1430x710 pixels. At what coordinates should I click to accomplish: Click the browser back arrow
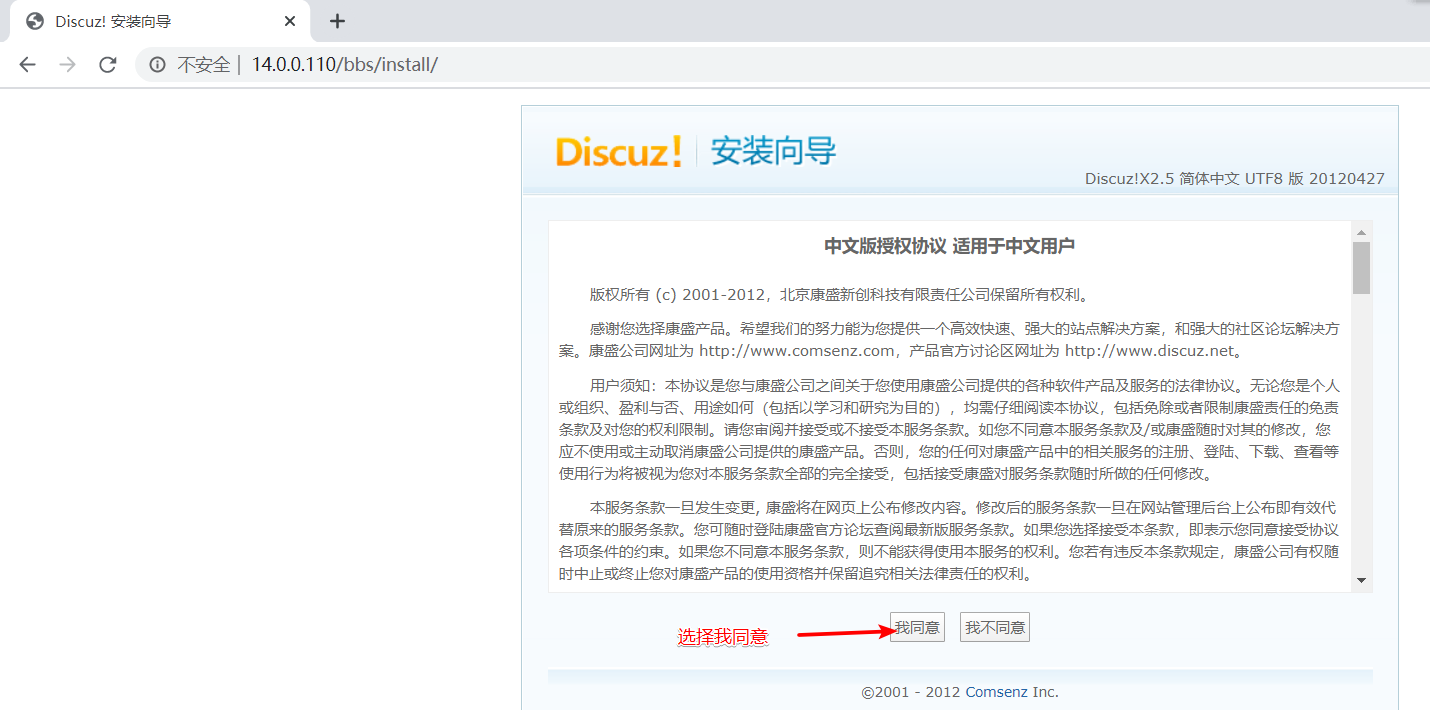(27, 65)
